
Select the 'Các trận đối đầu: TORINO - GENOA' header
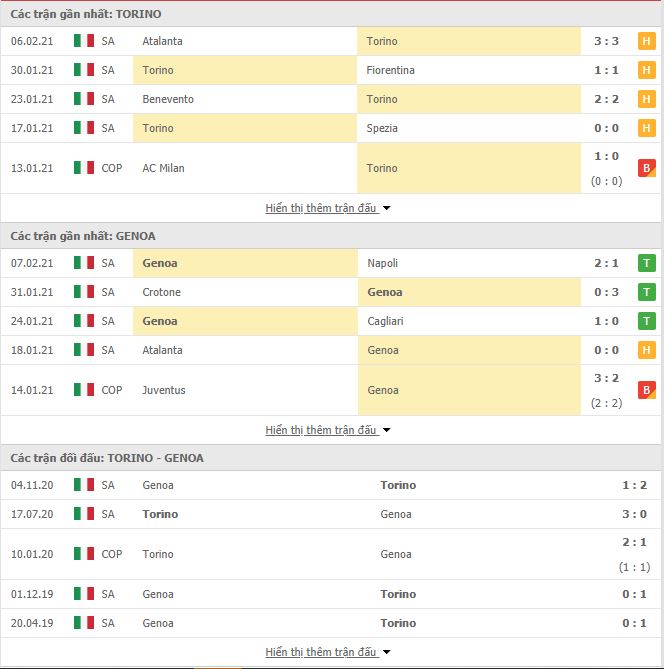331,458
